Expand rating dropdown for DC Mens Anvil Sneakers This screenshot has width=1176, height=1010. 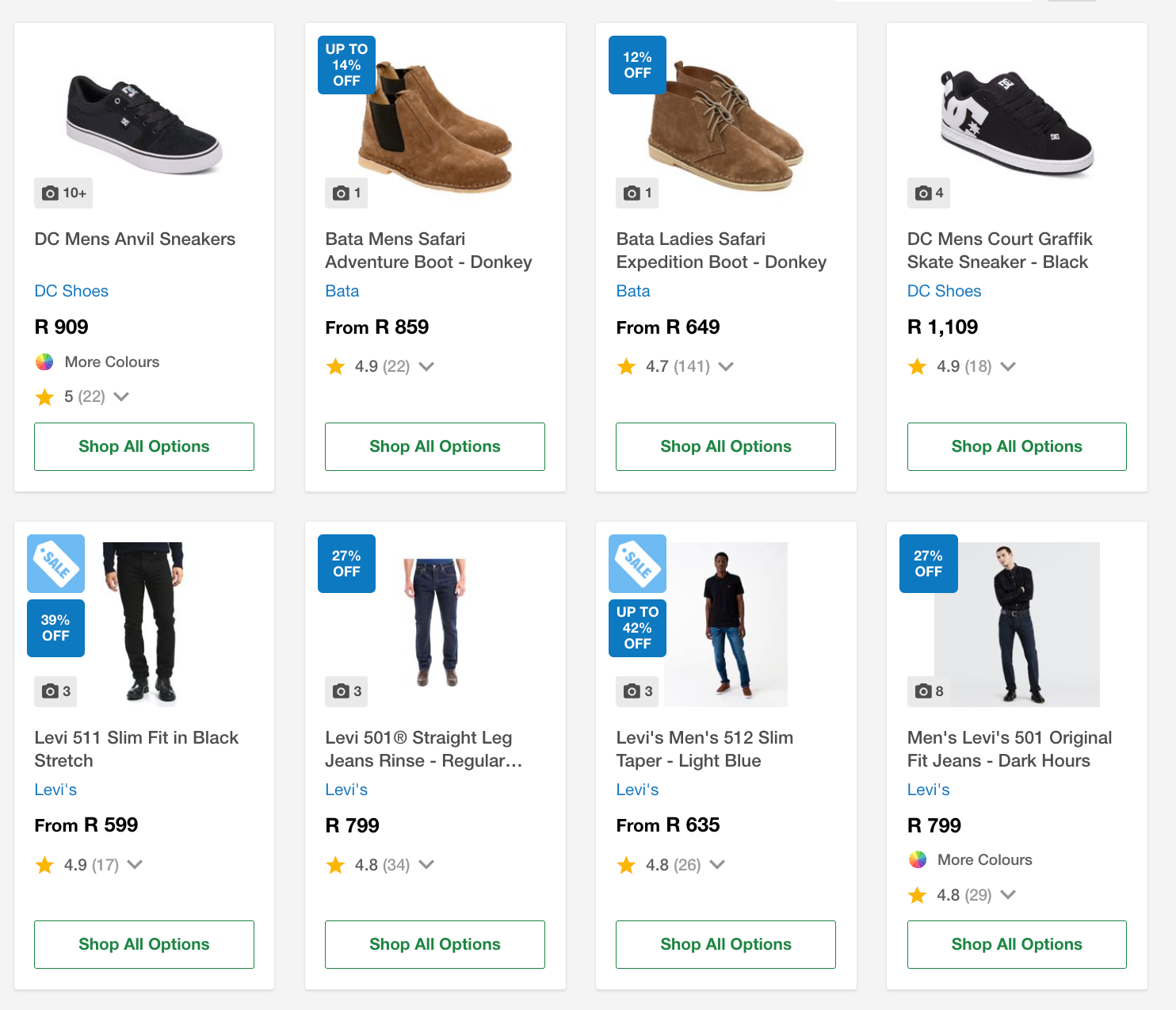tap(121, 396)
